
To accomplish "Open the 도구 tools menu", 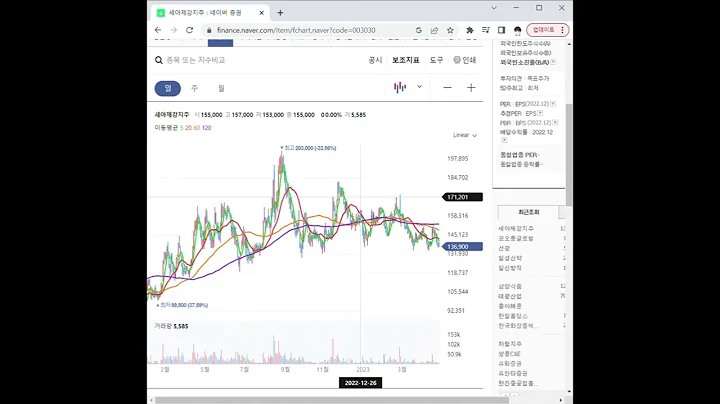I will coord(436,60).
